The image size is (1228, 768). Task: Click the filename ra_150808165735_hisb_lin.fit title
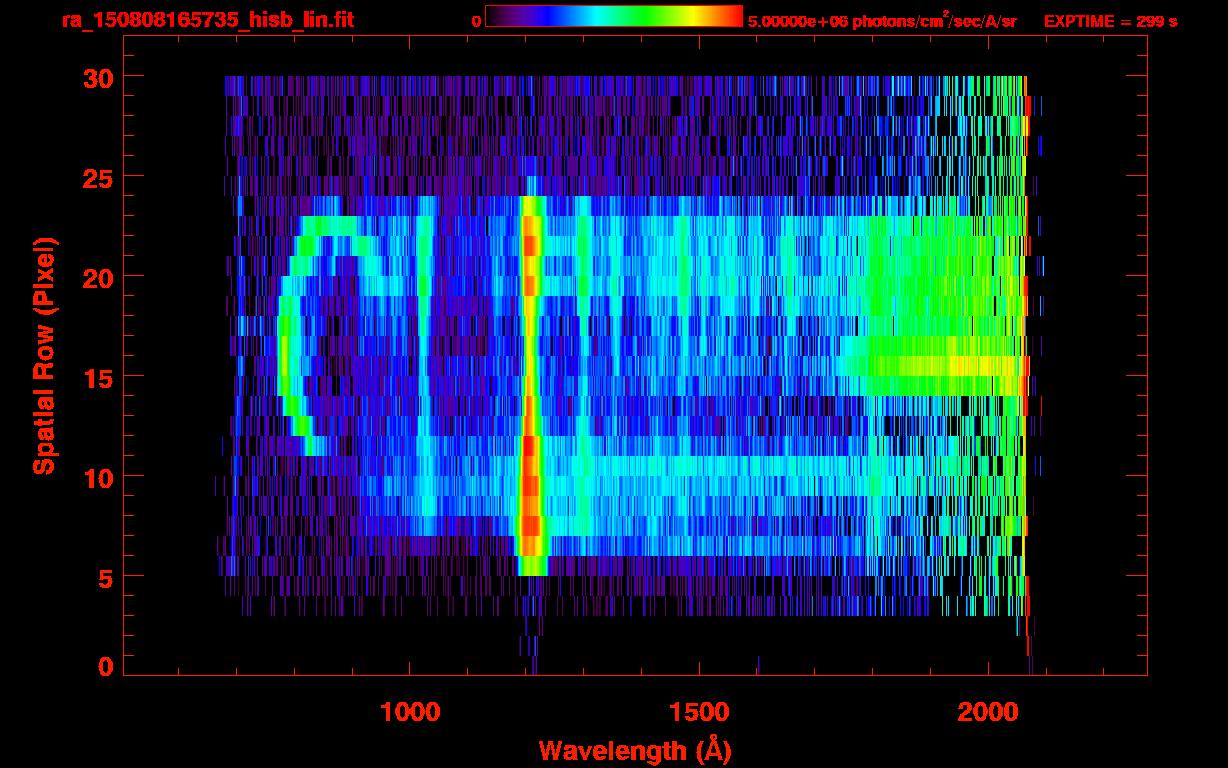coord(207,20)
